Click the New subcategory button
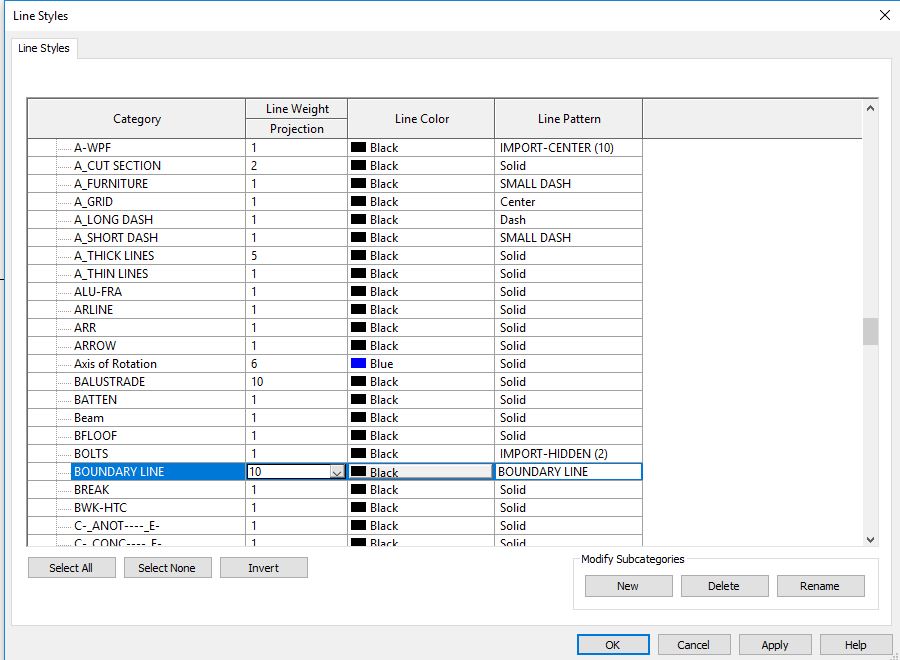Image resolution: width=900 pixels, height=660 pixels. tap(628, 586)
